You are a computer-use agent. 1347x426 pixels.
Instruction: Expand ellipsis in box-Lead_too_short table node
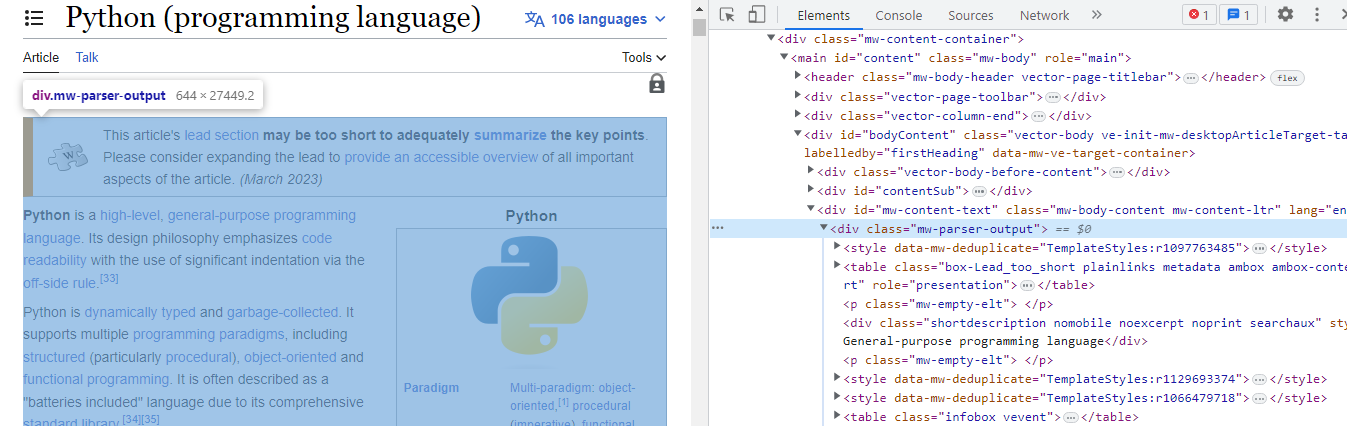click(1026, 286)
